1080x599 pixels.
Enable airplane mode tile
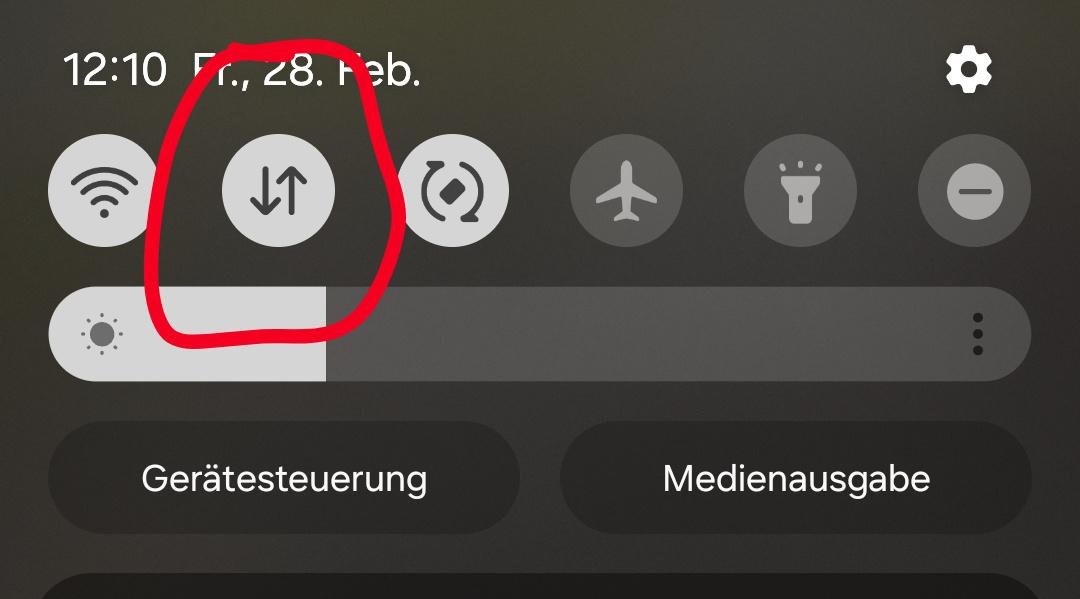click(x=626, y=191)
